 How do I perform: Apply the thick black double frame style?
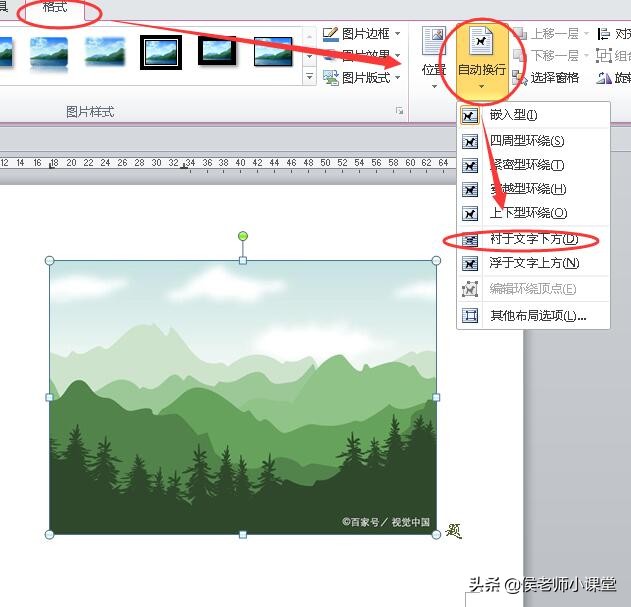161,52
